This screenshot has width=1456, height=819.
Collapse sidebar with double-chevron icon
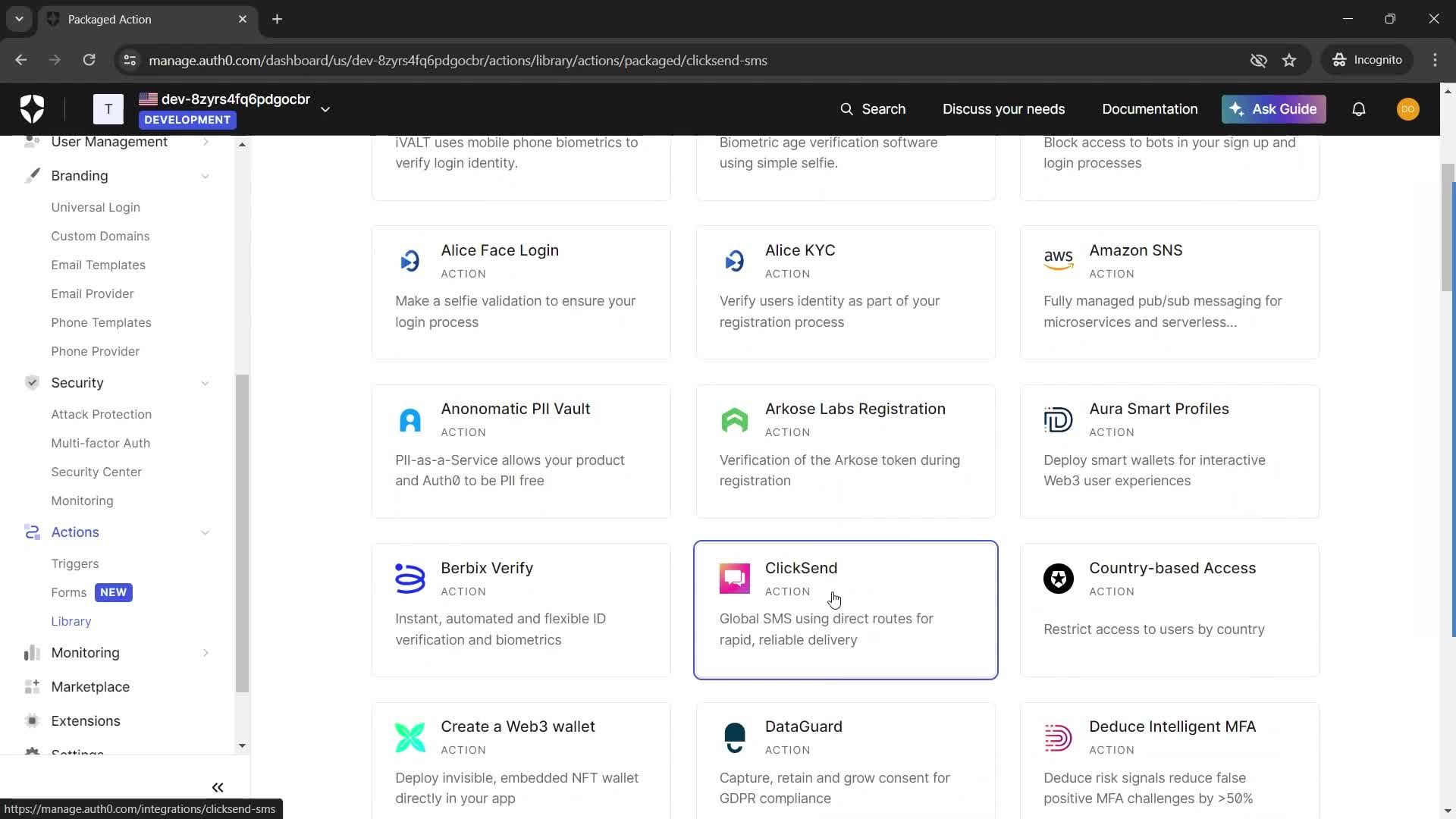tap(218, 787)
